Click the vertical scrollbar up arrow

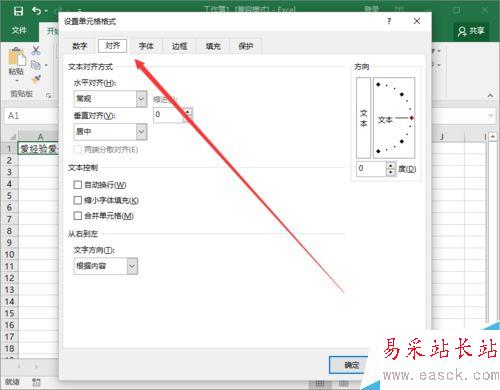(493, 137)
